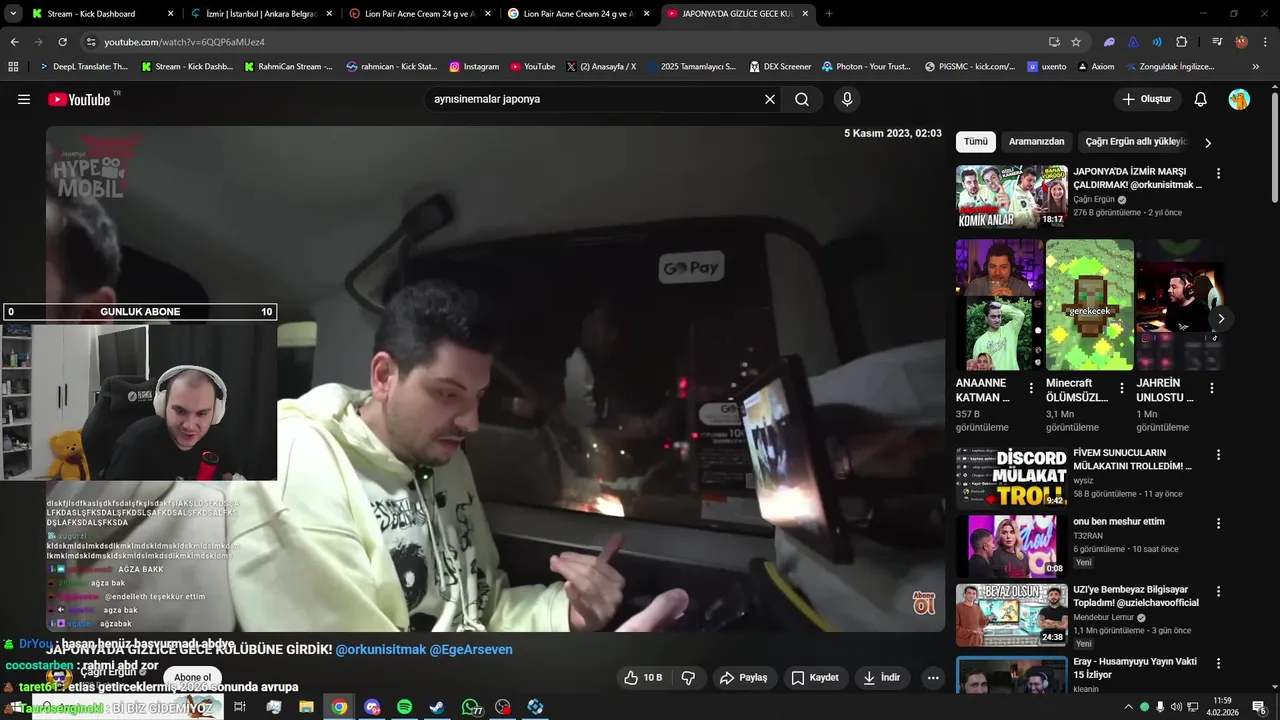Share the video with Paylaş button
Image resolution: width=1280 pixels, height=720 pixels.
pyautogui.click(x=743, y=677)
